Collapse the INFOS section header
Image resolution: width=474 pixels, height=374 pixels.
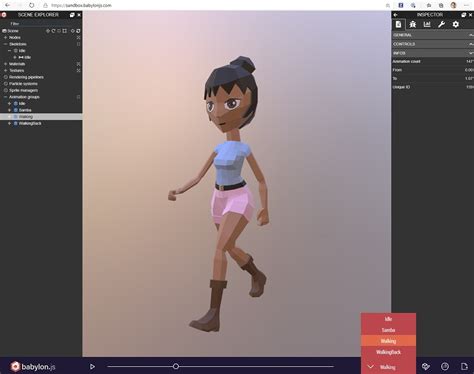pyautogui.click(x=433, y=53)
